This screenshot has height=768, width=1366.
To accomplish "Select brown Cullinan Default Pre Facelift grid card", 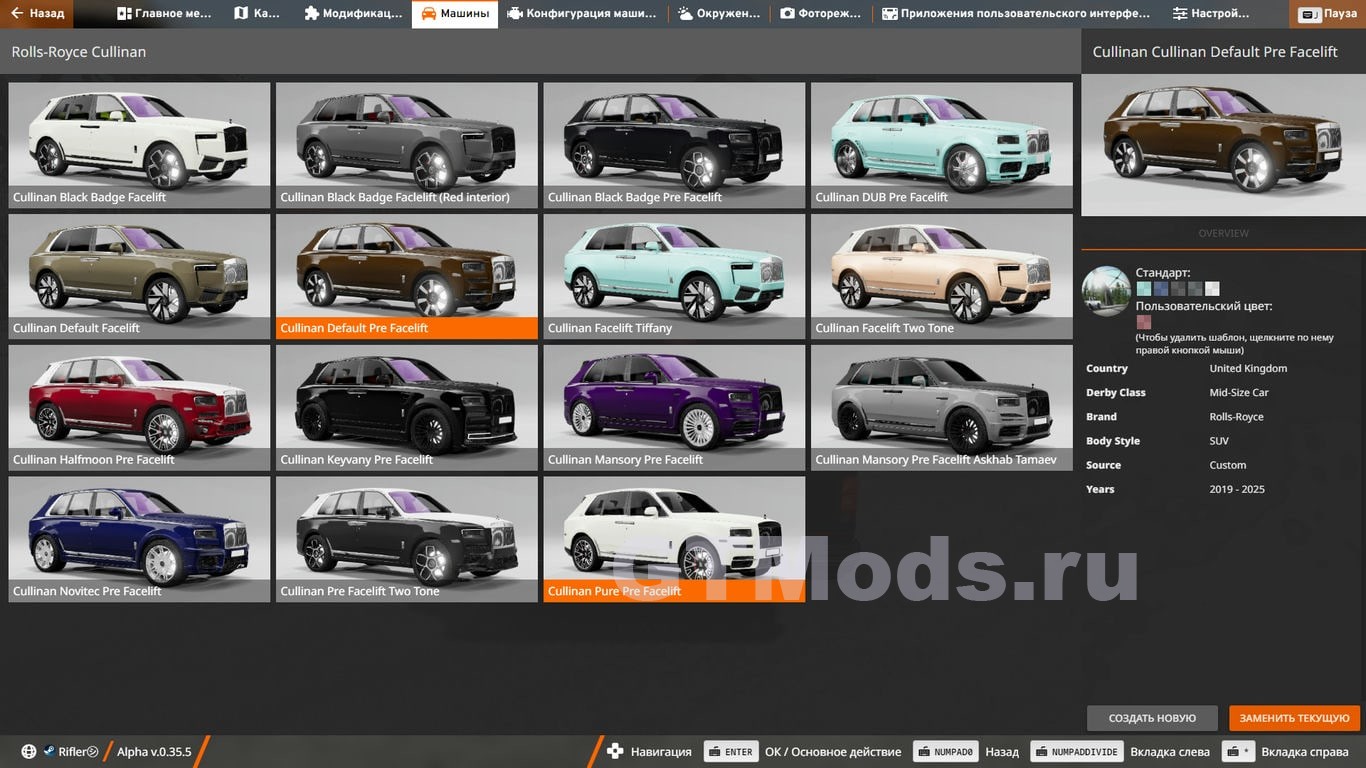I will (x=407, y=276).
